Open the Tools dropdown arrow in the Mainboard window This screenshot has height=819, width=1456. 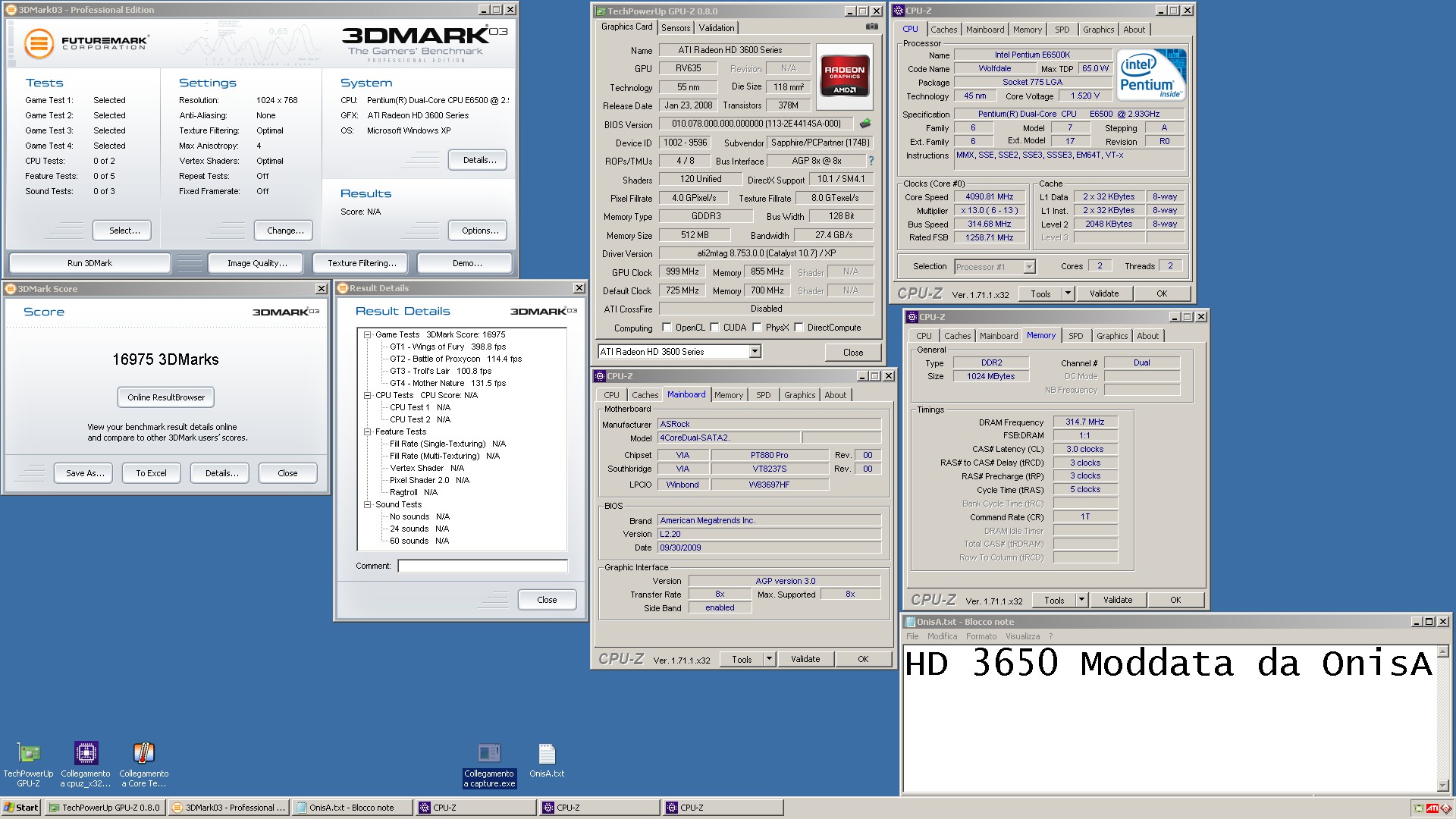point(769,660)
